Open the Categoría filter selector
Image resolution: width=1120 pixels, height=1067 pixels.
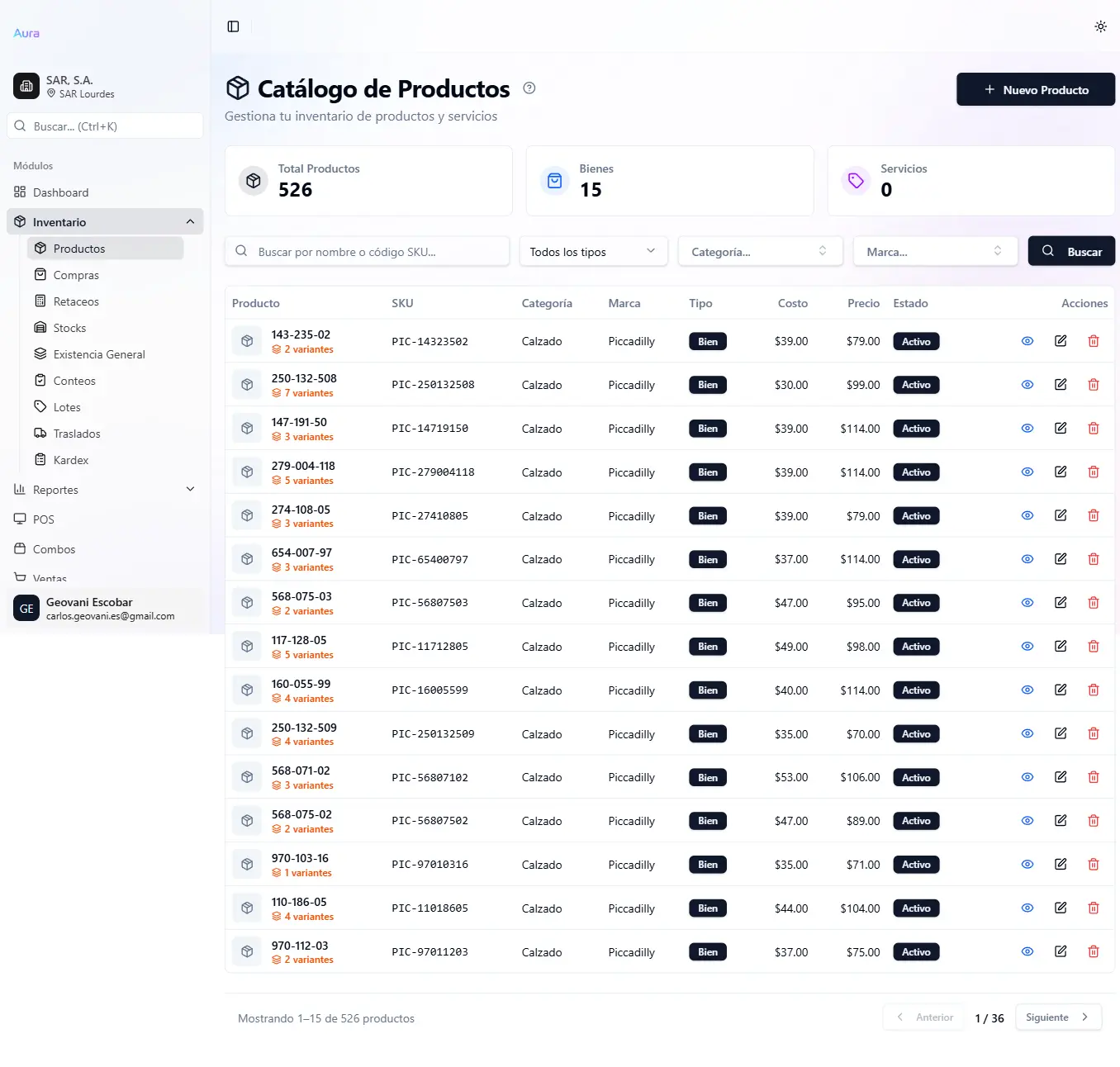coord(759,251)
